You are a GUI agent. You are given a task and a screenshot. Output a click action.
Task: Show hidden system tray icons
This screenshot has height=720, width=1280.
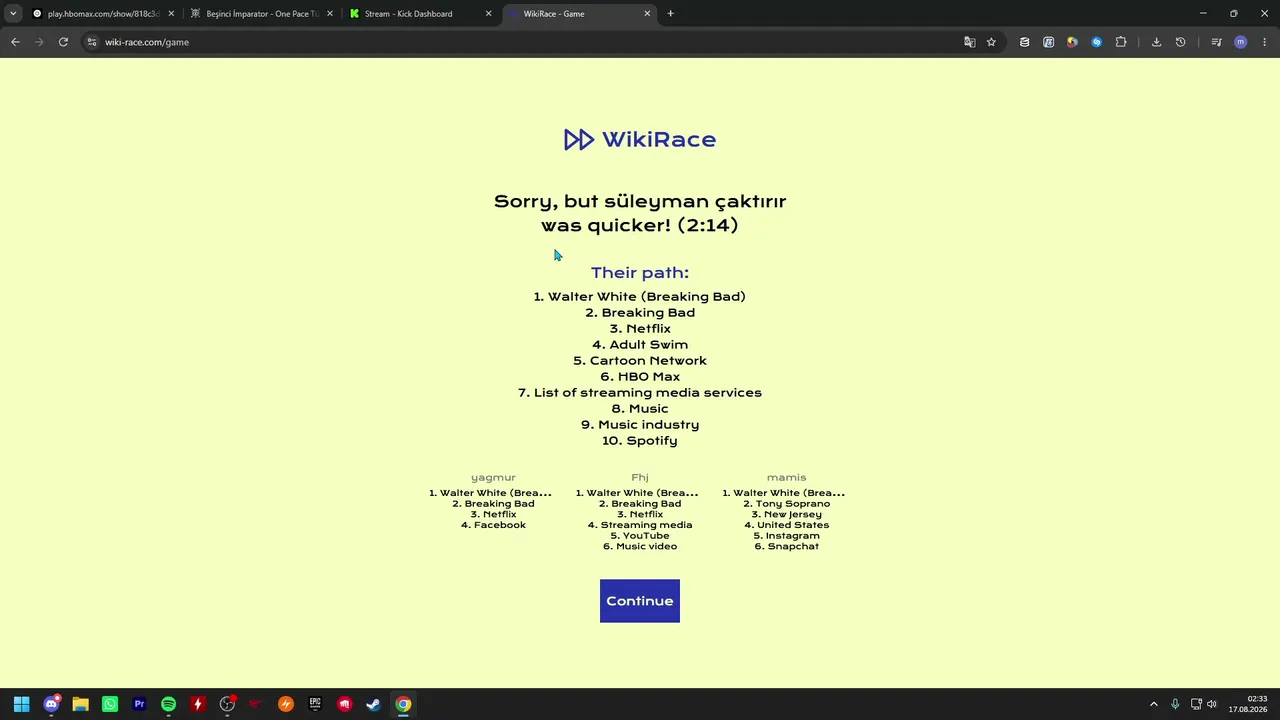tap(1153, 704)
